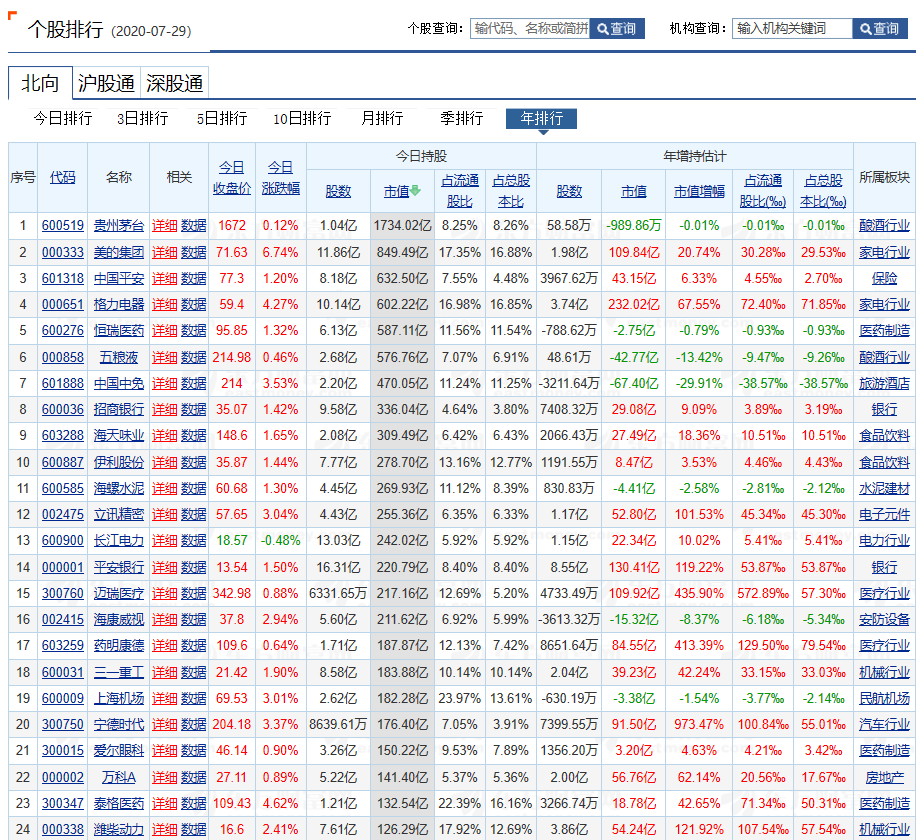Open stock code 600031 link
The height and width of the screenshot is (840, 919).
[63, 672]
